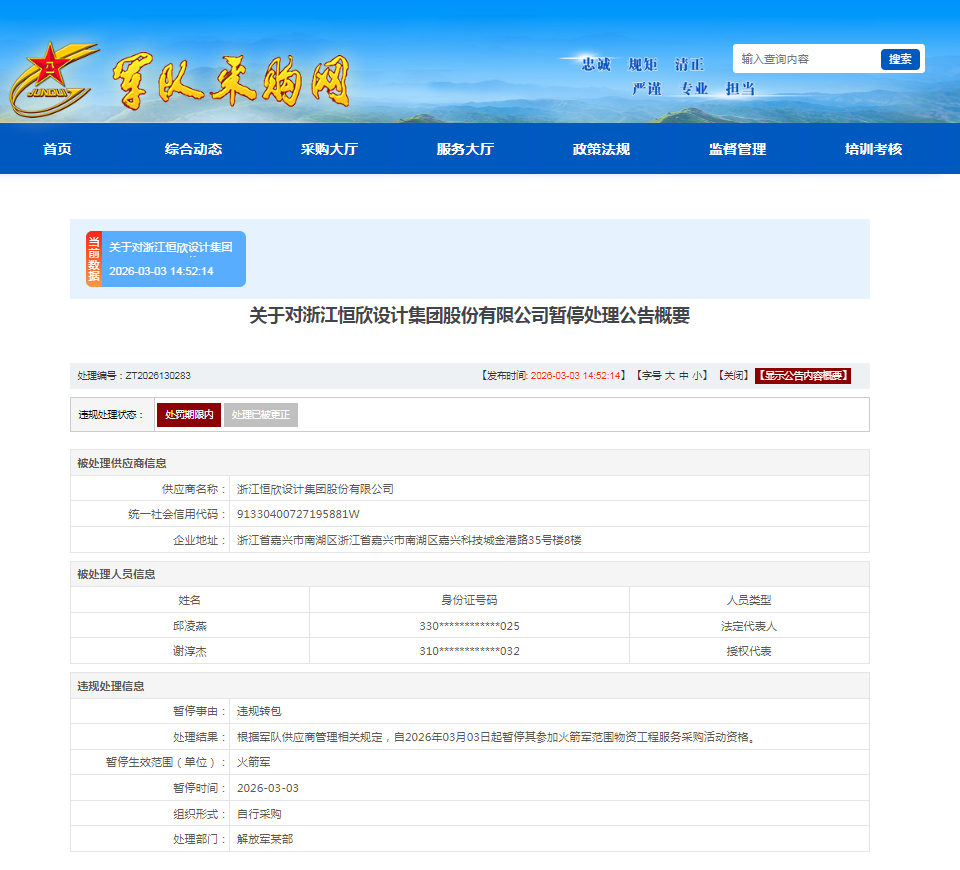960x870 pixels.
Task: Click the 军队采购网 site title graphic
Action: point(231,80)
